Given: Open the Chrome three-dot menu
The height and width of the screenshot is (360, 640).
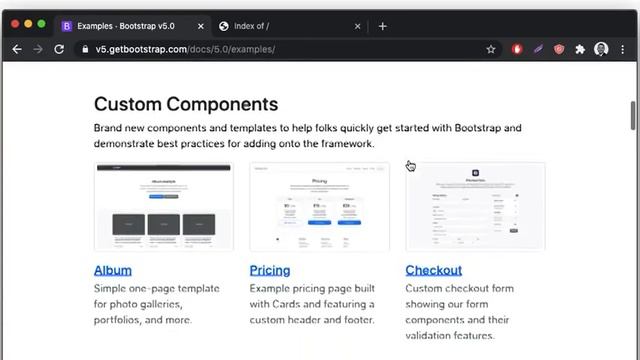Looking at the screenshot, I should pos(622,49).
